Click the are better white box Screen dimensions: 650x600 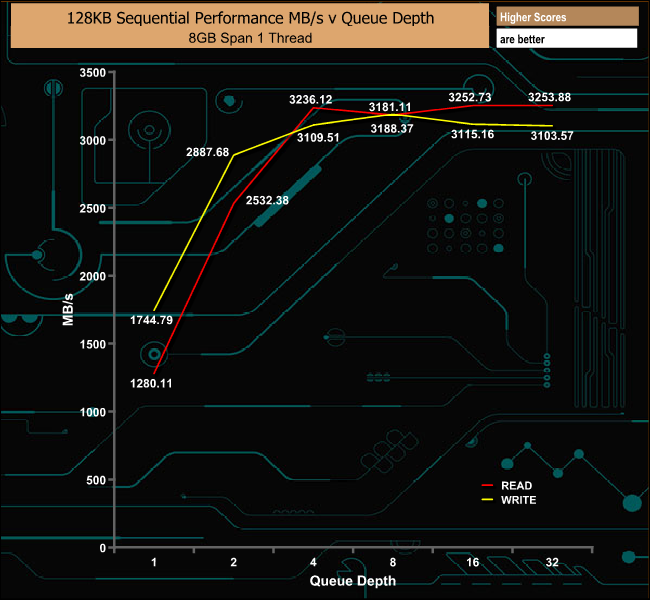[567, 39]
